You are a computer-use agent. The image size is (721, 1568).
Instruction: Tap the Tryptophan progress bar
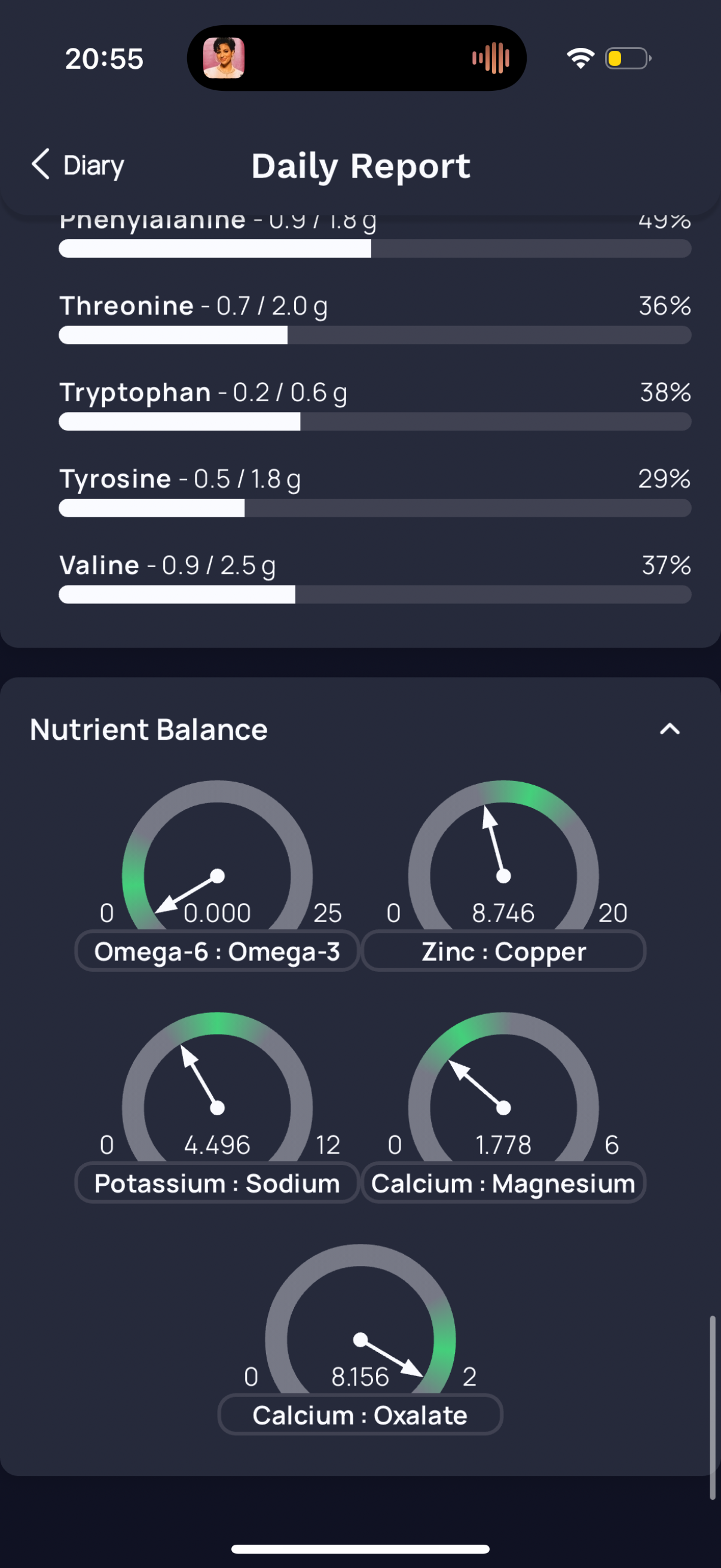[375, 421]
